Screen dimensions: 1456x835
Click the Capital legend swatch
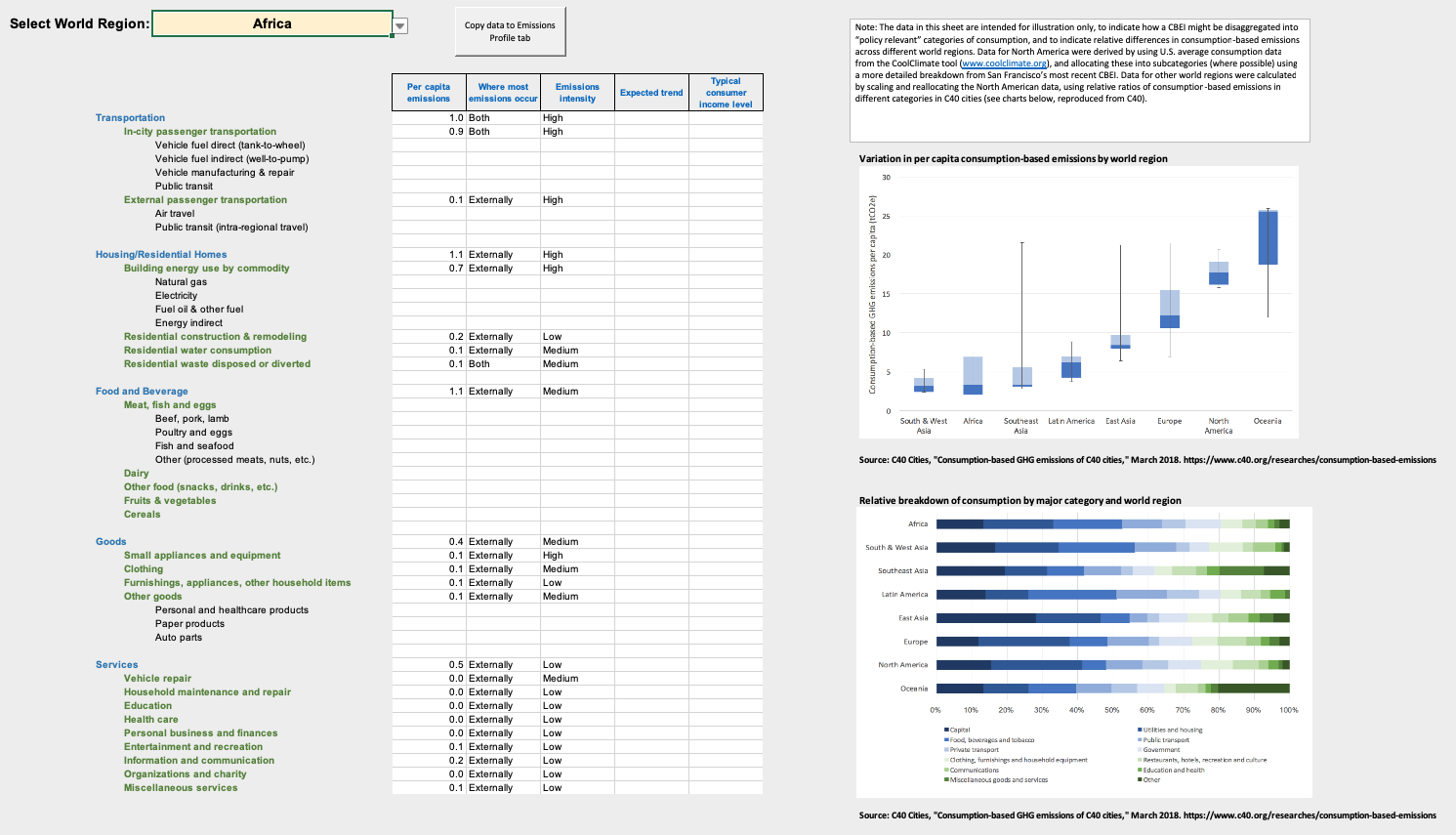pyautogui.click(x=946, y=731)
